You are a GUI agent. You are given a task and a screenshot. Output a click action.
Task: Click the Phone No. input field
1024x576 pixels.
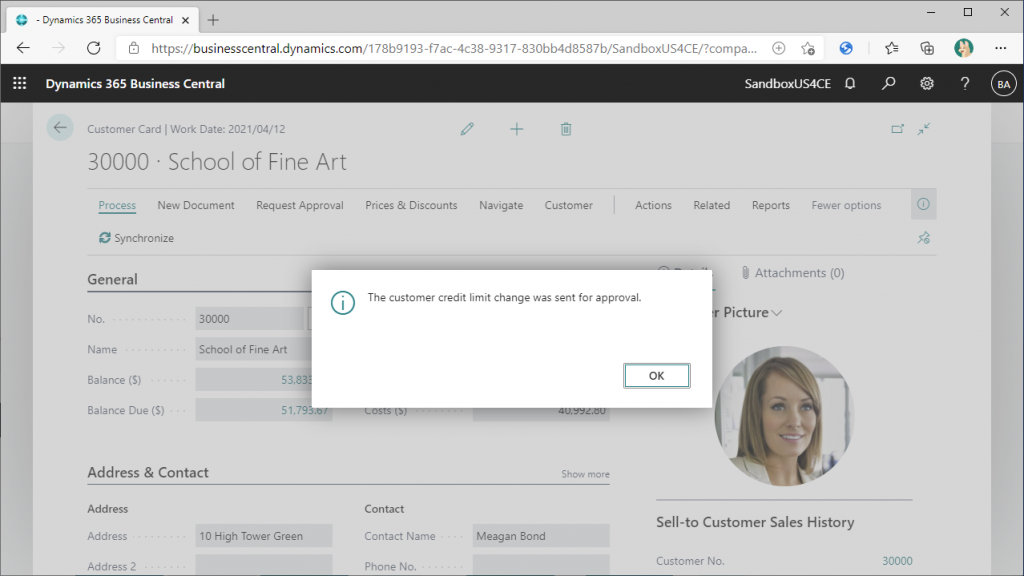point(541,566)
